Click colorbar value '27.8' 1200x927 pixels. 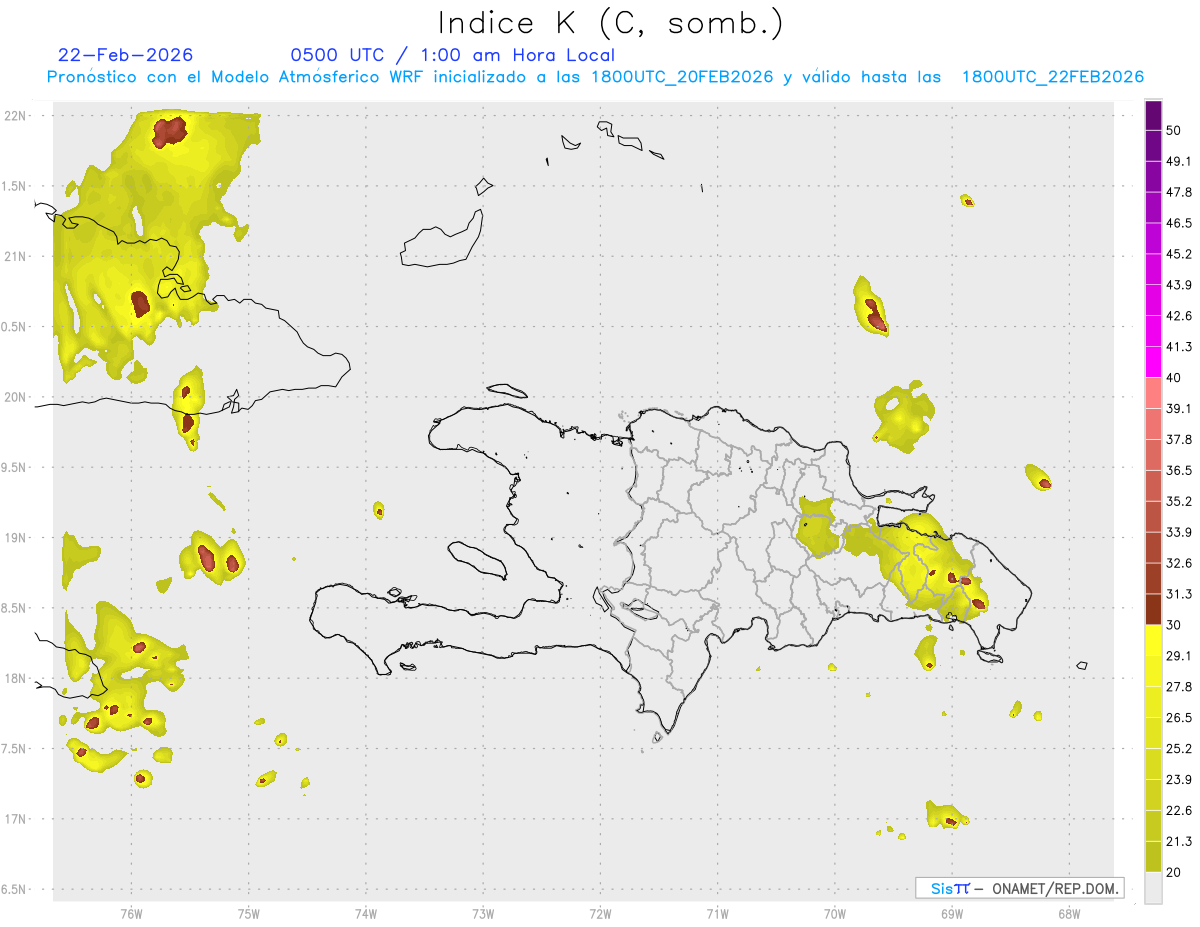[1179, 687]
